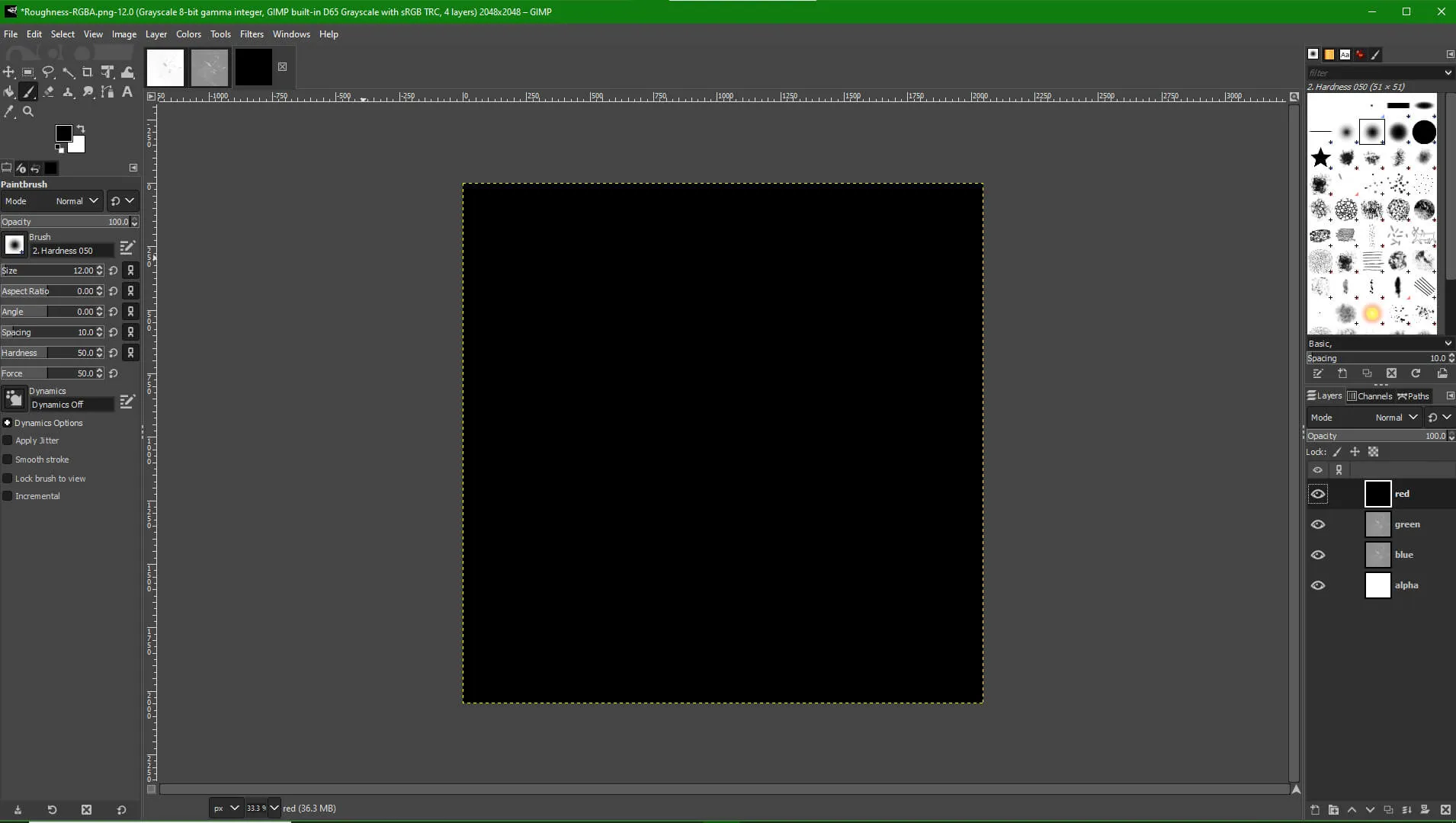
Task: Select the Eraser tool in the toolbox
Action: click(48, 92)
